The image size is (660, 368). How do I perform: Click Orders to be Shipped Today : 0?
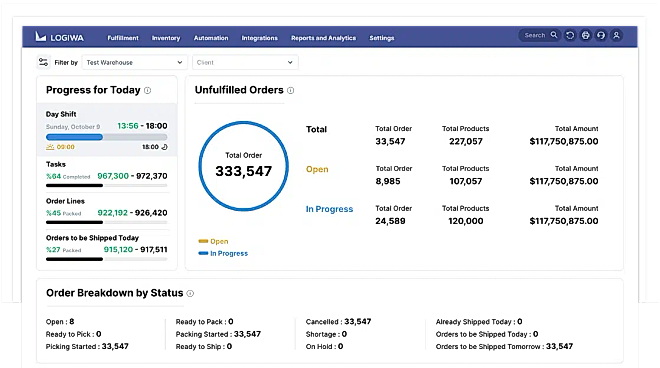(x=487, y=334)
